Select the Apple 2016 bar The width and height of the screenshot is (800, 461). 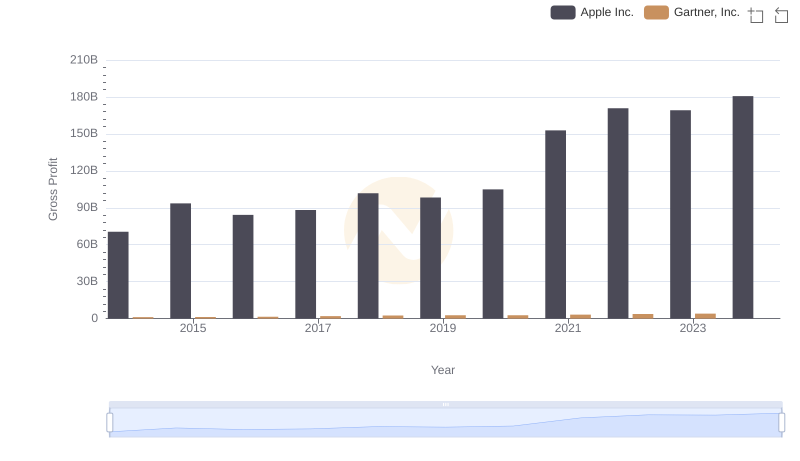tap(243, 267)
